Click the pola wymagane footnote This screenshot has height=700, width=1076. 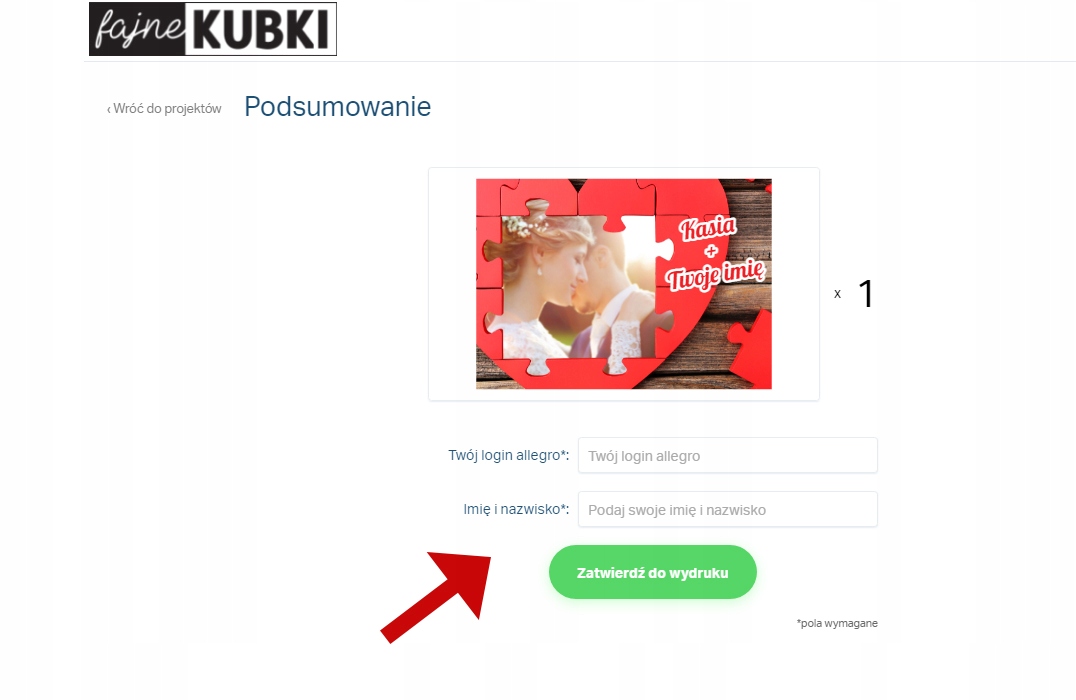click(837, 623)
